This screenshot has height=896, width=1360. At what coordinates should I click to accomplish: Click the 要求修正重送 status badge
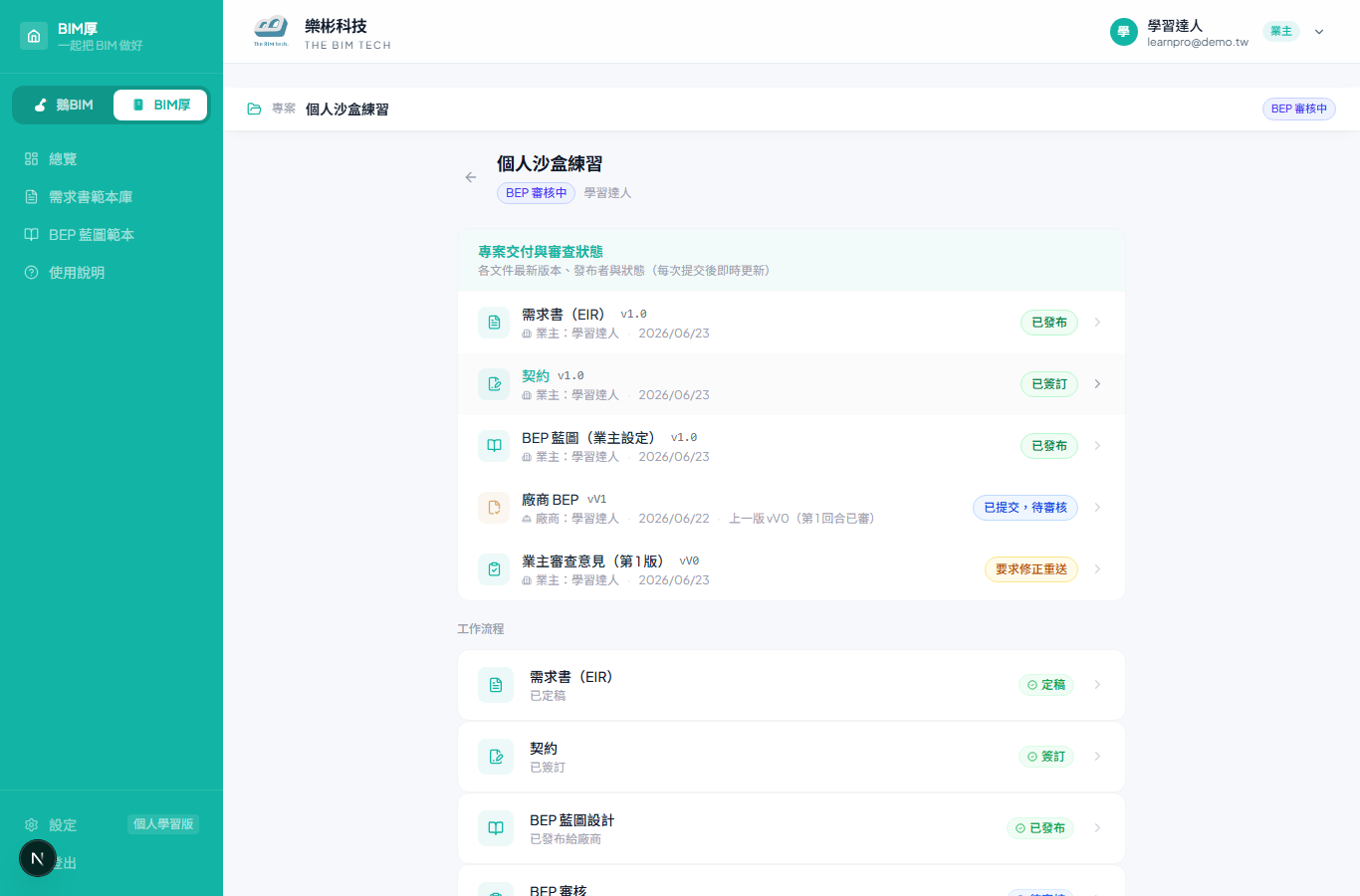1031,569
